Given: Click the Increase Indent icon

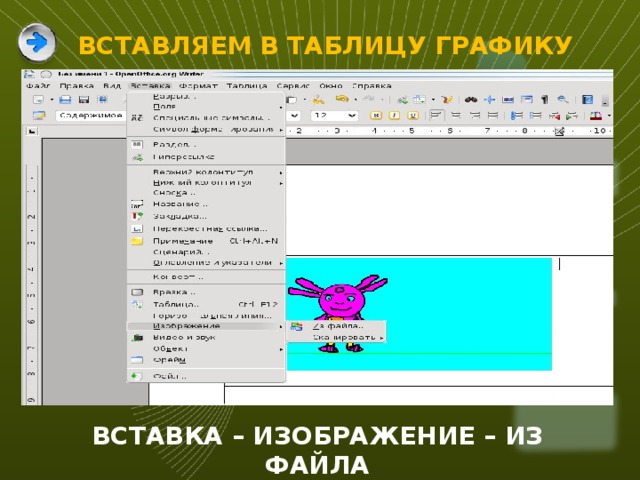Looking at the screenshot, I should click(x=572, y=116).
